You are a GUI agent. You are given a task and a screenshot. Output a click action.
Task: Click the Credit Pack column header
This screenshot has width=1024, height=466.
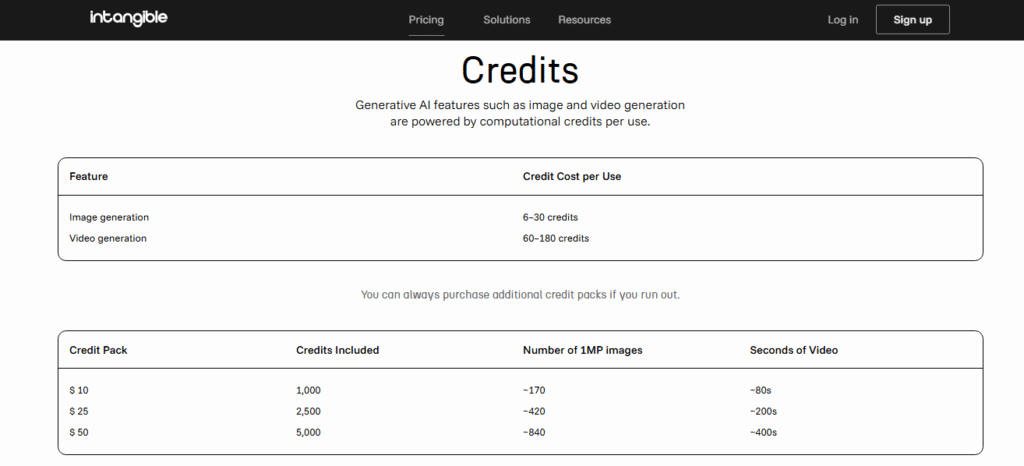coord(98,350)
